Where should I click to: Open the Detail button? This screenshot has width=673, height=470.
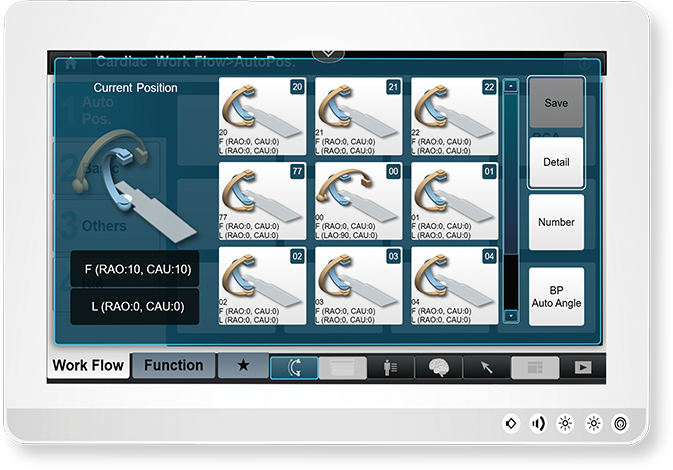click(x=555, y=162)
